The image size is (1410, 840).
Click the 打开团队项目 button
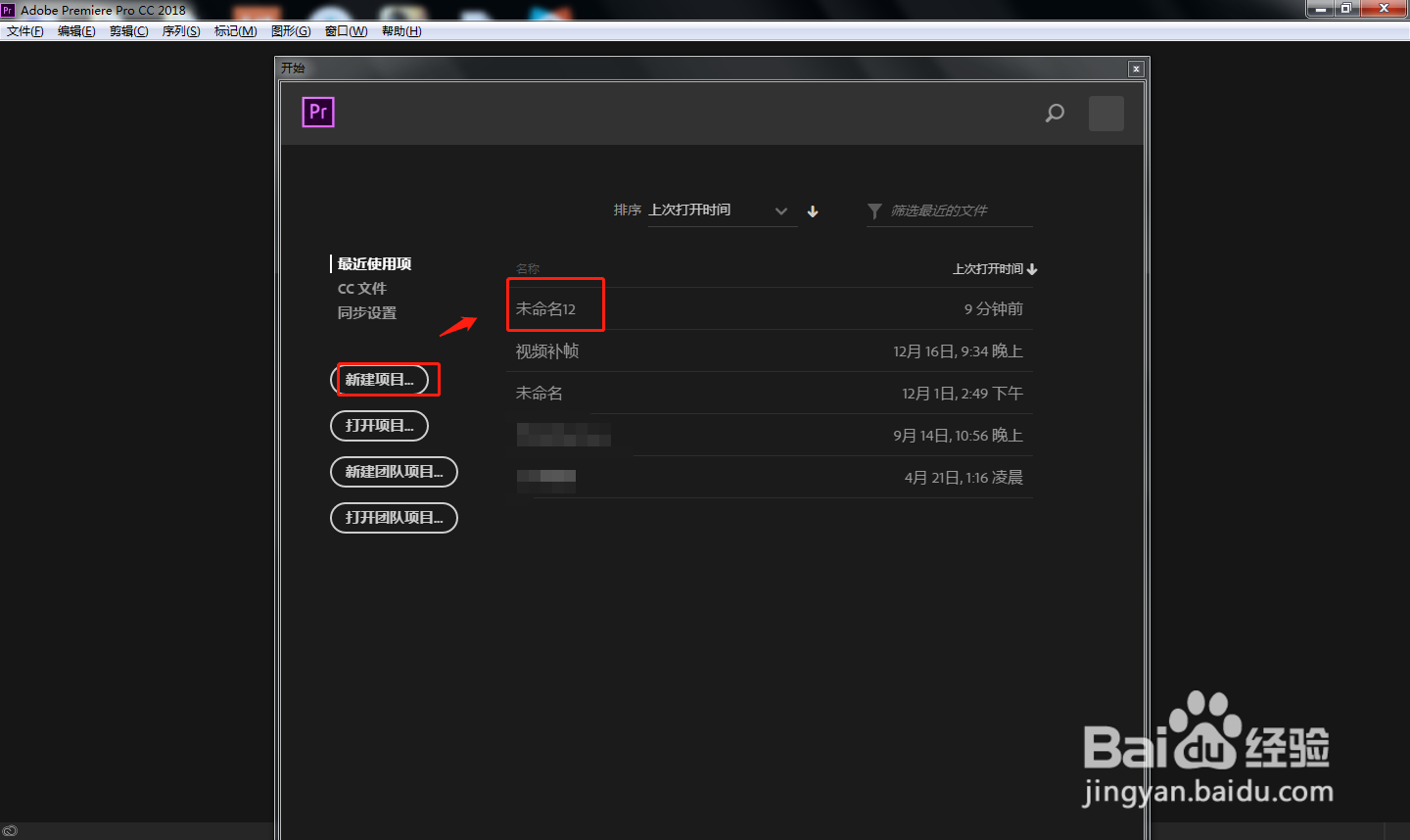(395, 518)
